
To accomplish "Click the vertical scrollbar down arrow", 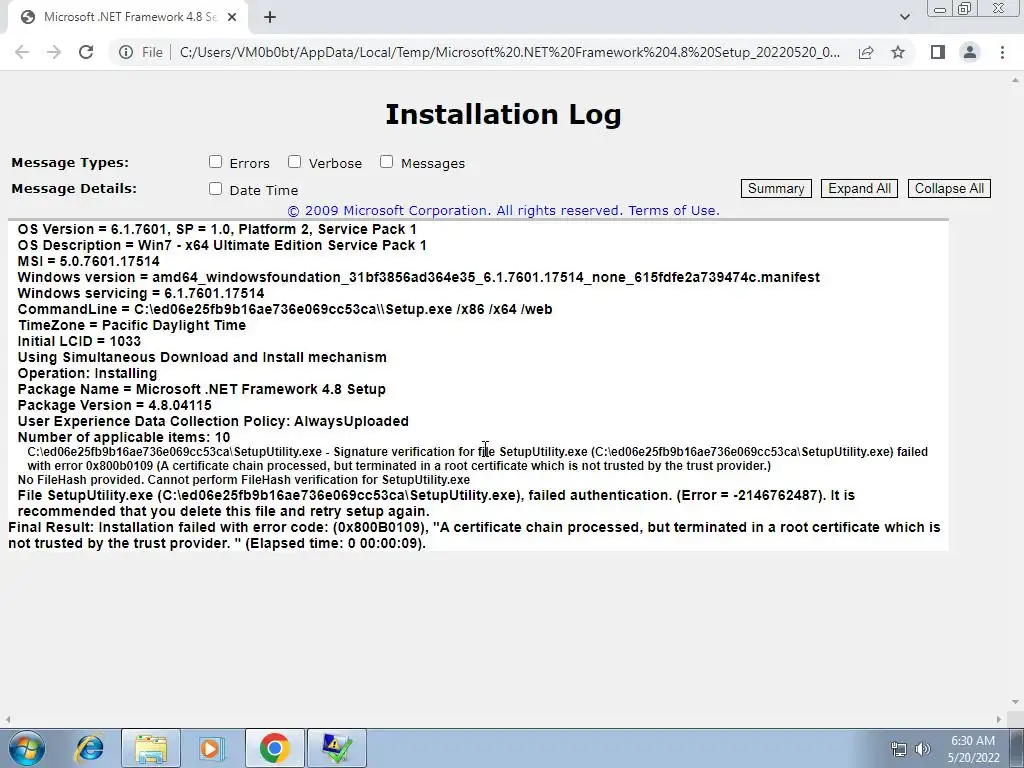I will tap(1016, 702).
